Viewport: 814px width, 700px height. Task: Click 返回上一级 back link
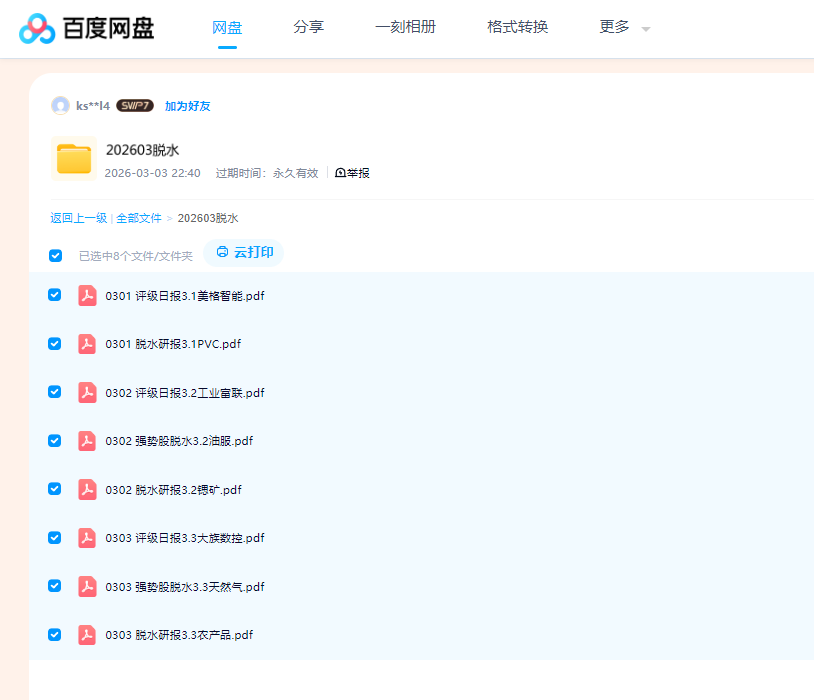(78, 218)
